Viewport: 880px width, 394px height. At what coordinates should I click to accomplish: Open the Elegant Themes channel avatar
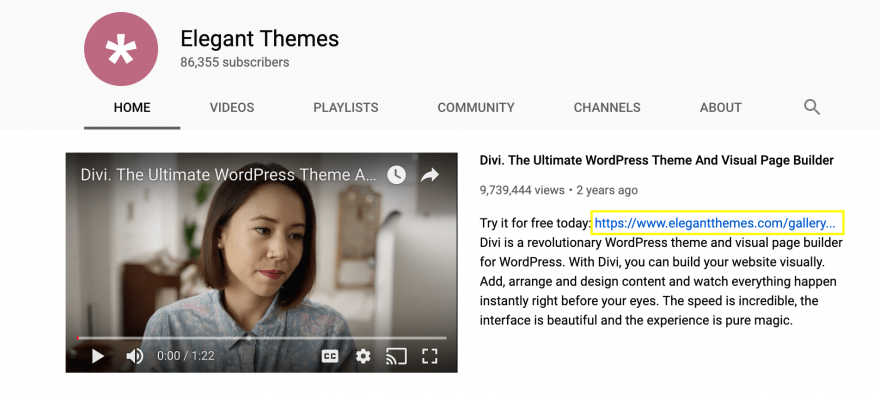121,49
